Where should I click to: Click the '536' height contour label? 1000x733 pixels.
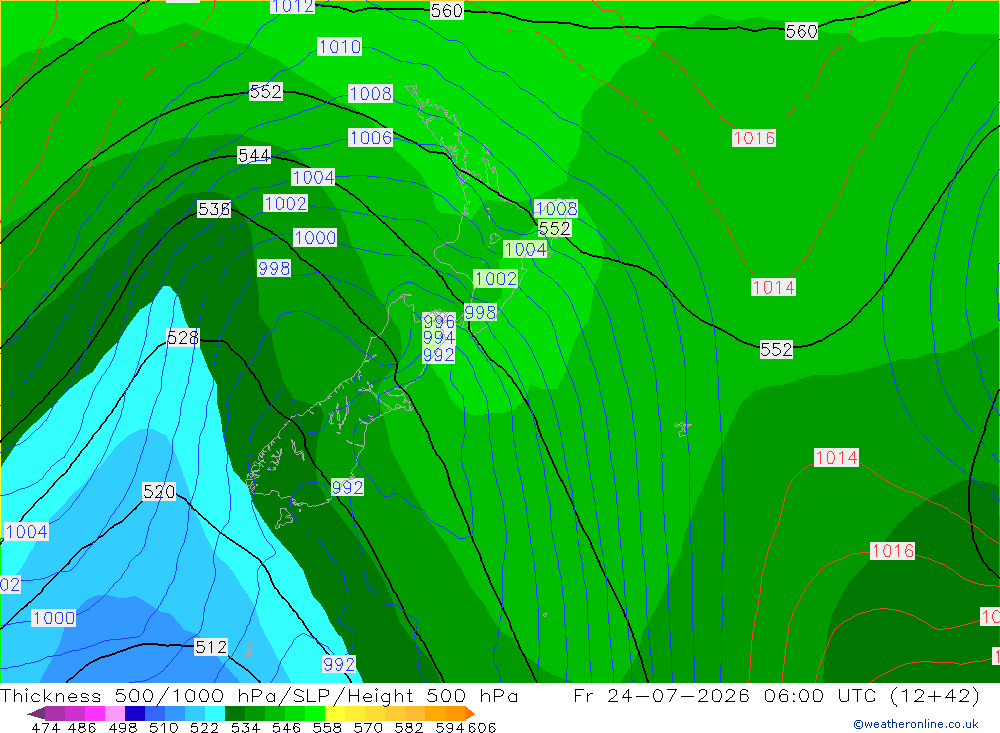pyautogui.click(x=214, y=209)
